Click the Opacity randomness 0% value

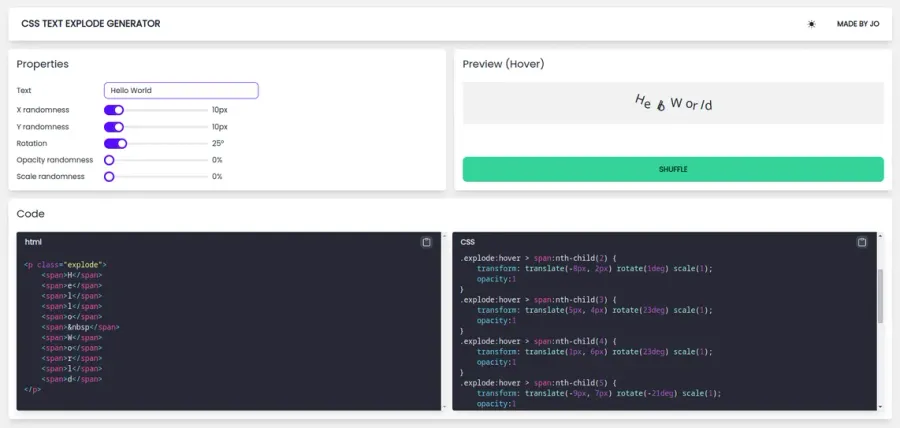(217, 160)
